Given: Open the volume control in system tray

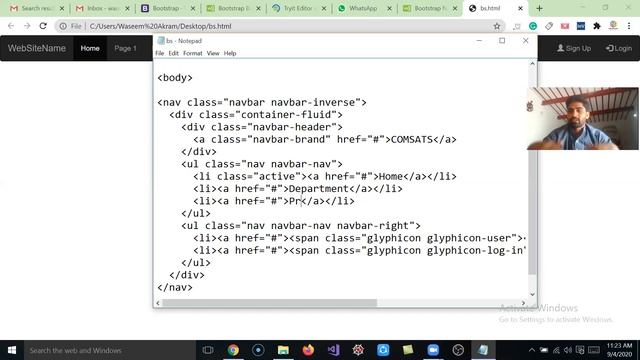Looking at the screenshot, I should (x=568, y=350).
